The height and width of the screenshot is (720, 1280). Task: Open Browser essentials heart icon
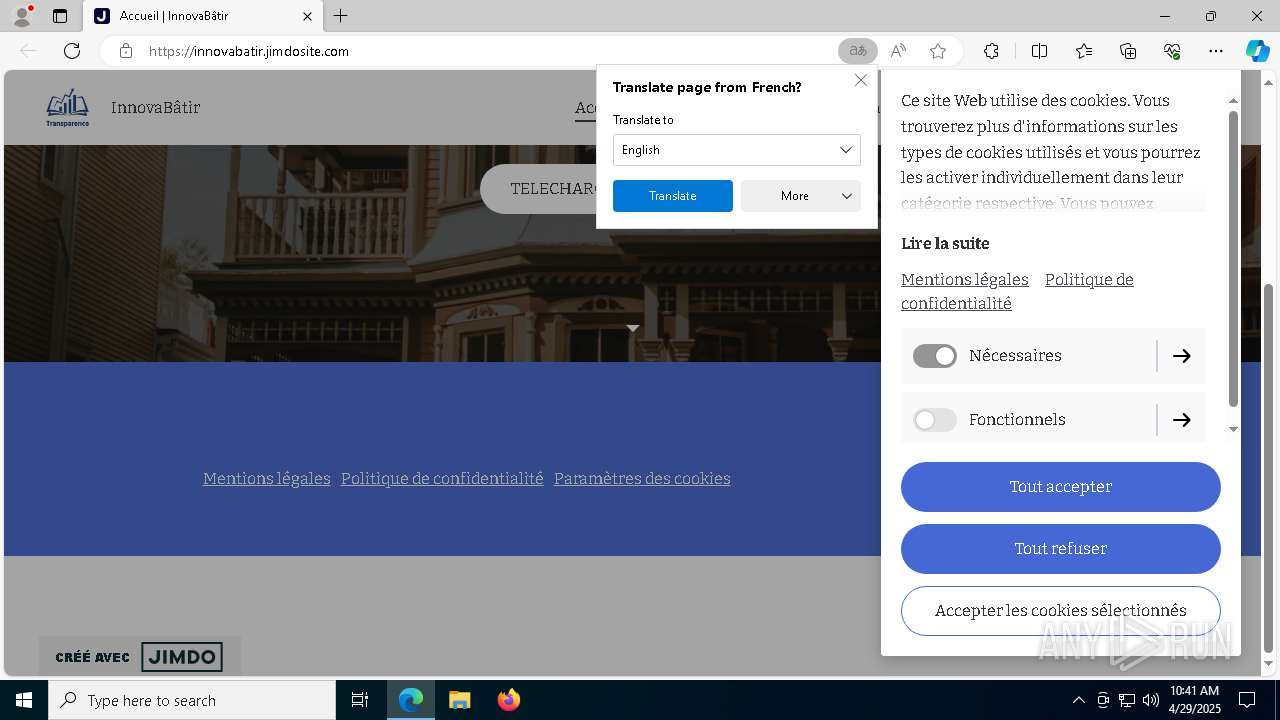(x=1172, y=51)
